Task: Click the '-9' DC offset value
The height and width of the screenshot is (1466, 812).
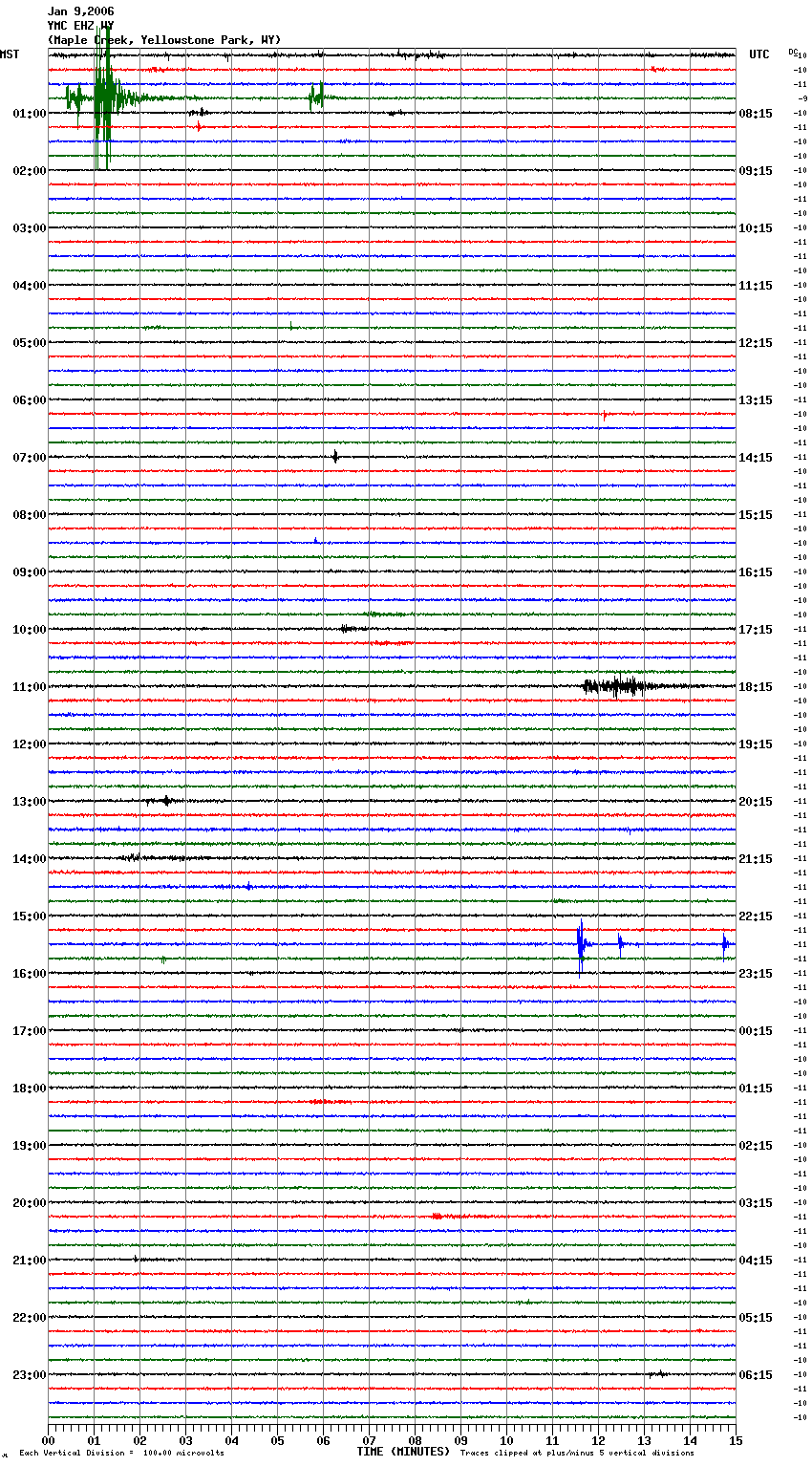Action: click(802, 98)
